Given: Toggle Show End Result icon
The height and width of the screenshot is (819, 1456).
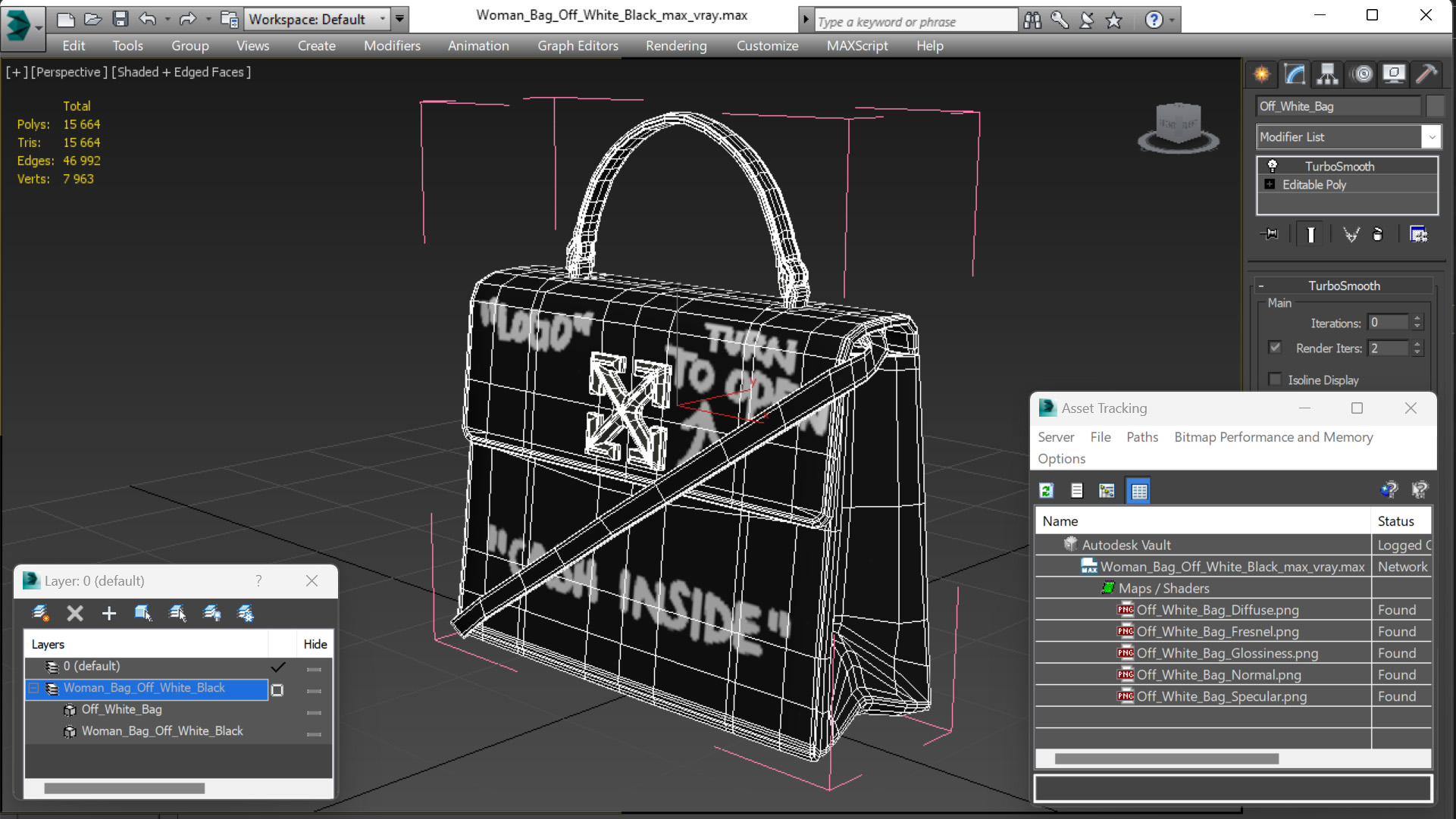Looking at the screenshot, I should click(x=1310, y=234).
